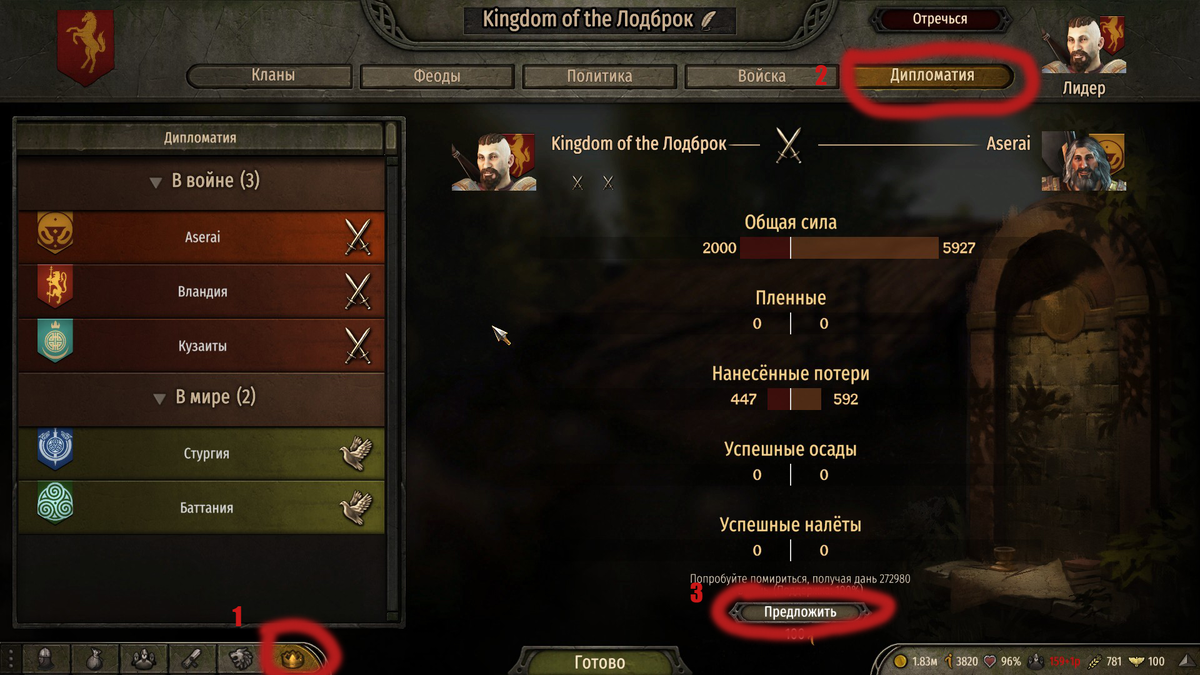Collapse the 'В мире (2)' section
This screenshot has width=1200, height=675.
158,399
